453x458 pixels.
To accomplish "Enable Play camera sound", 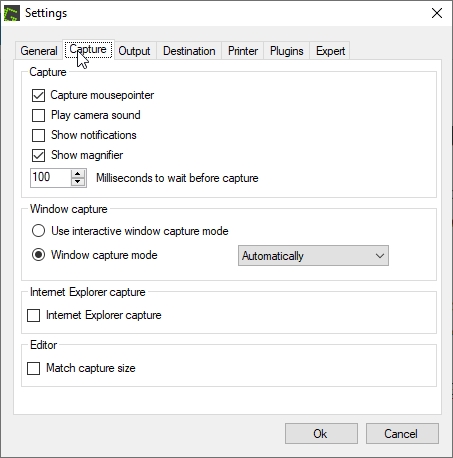I will tap(38, 115).
